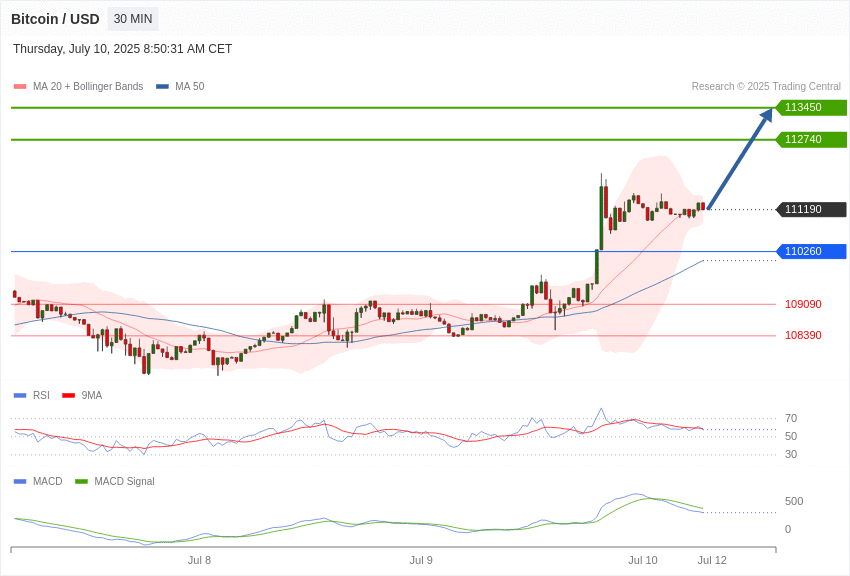Click the 108390 support price value
Image resolution: width=850 pixels, height=576 pixels.
coord(803,335)
